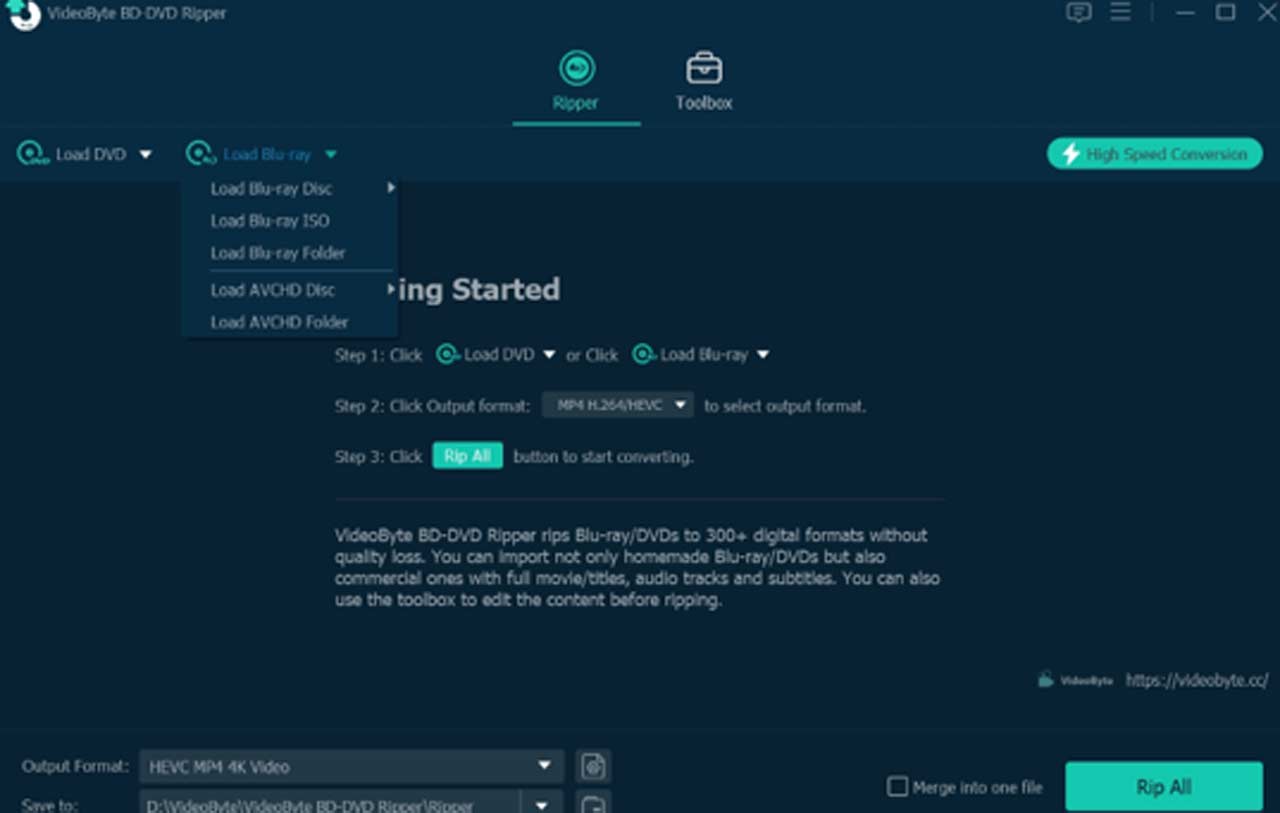Viewport: 1280px width, 813px height.
Task: Check Merge into one file
Action: click(898, 787)
